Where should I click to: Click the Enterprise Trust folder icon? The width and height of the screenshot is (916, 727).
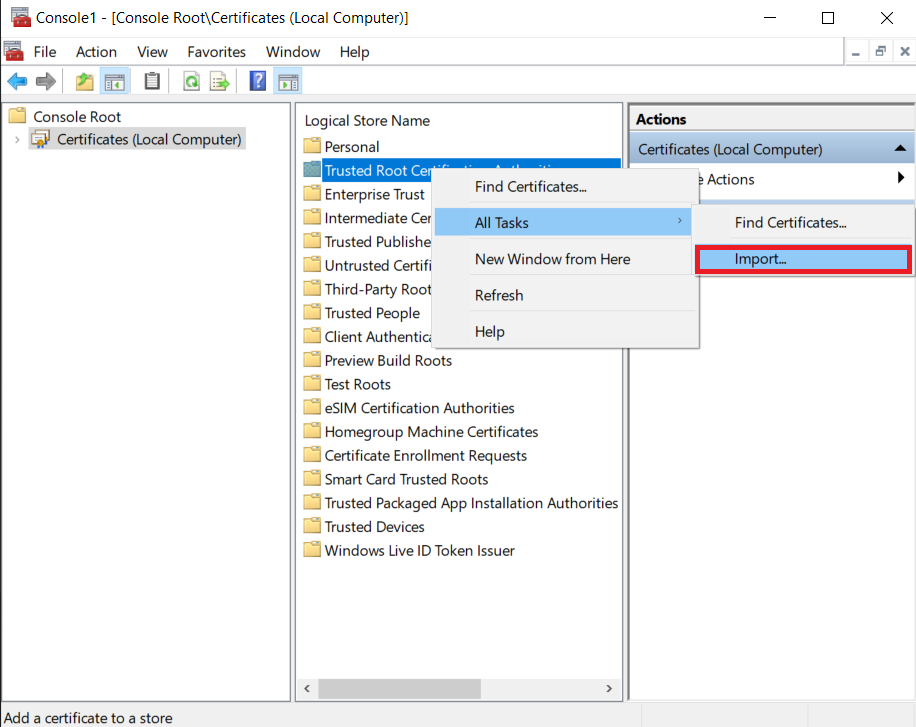[x=313, y=193]
